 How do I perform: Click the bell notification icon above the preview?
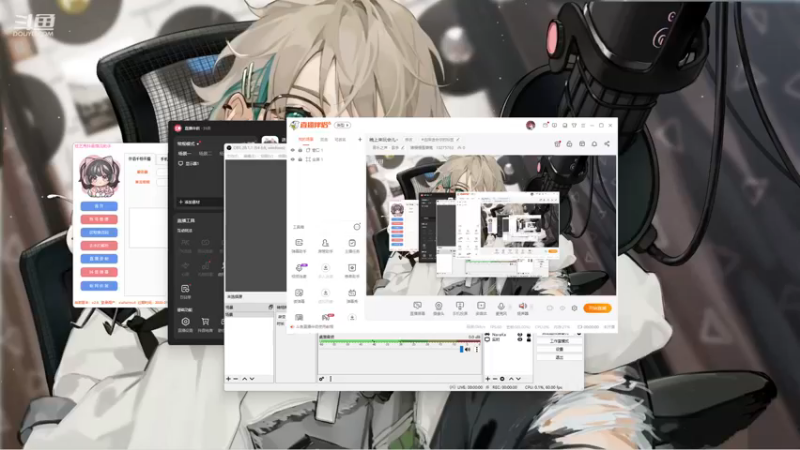594,144
